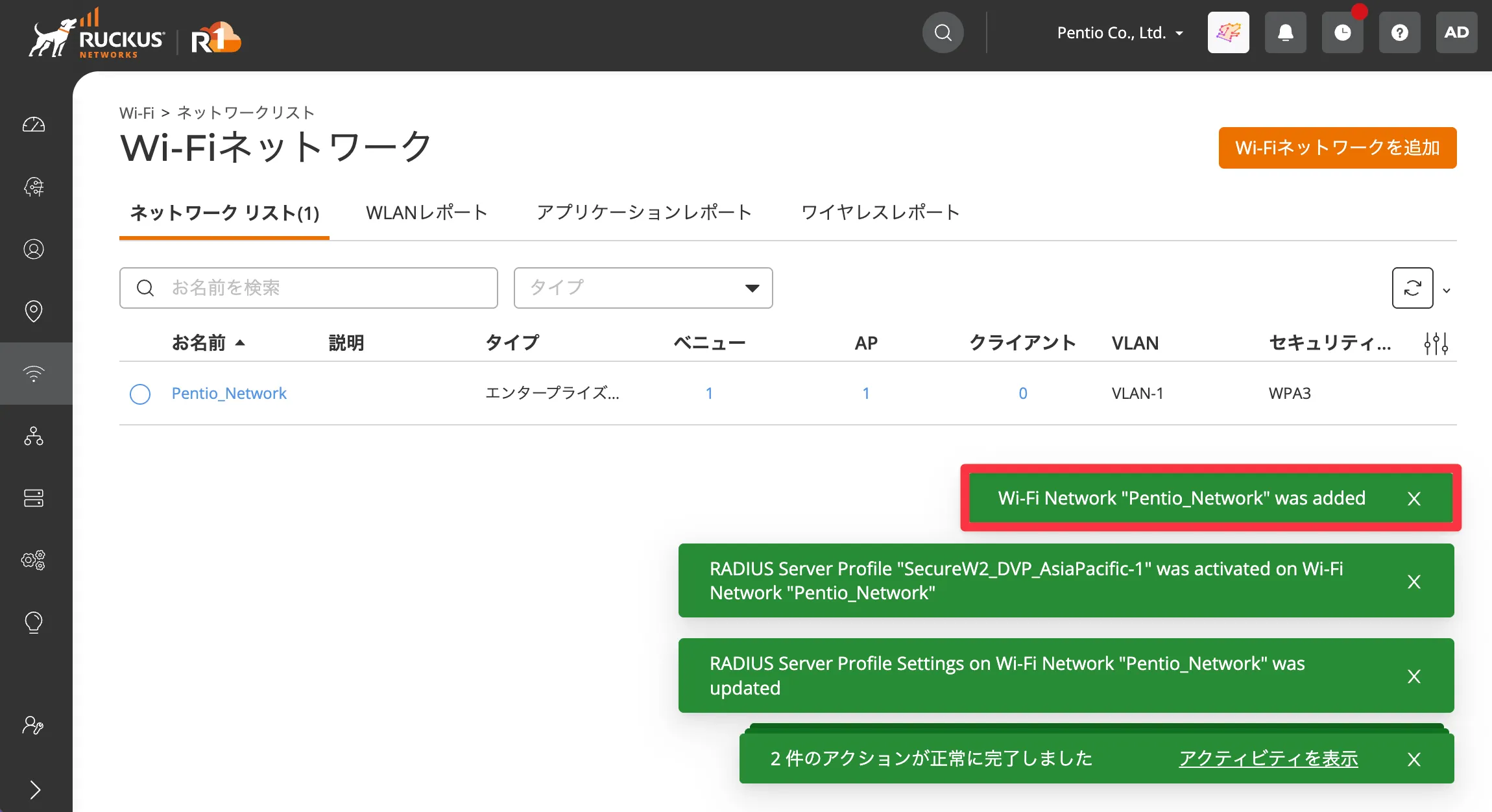Dismiss the 'Pentio_Network was added' toast
Screen dimensions: 1492x812
pyautogui.click(x=1414, y=498)
